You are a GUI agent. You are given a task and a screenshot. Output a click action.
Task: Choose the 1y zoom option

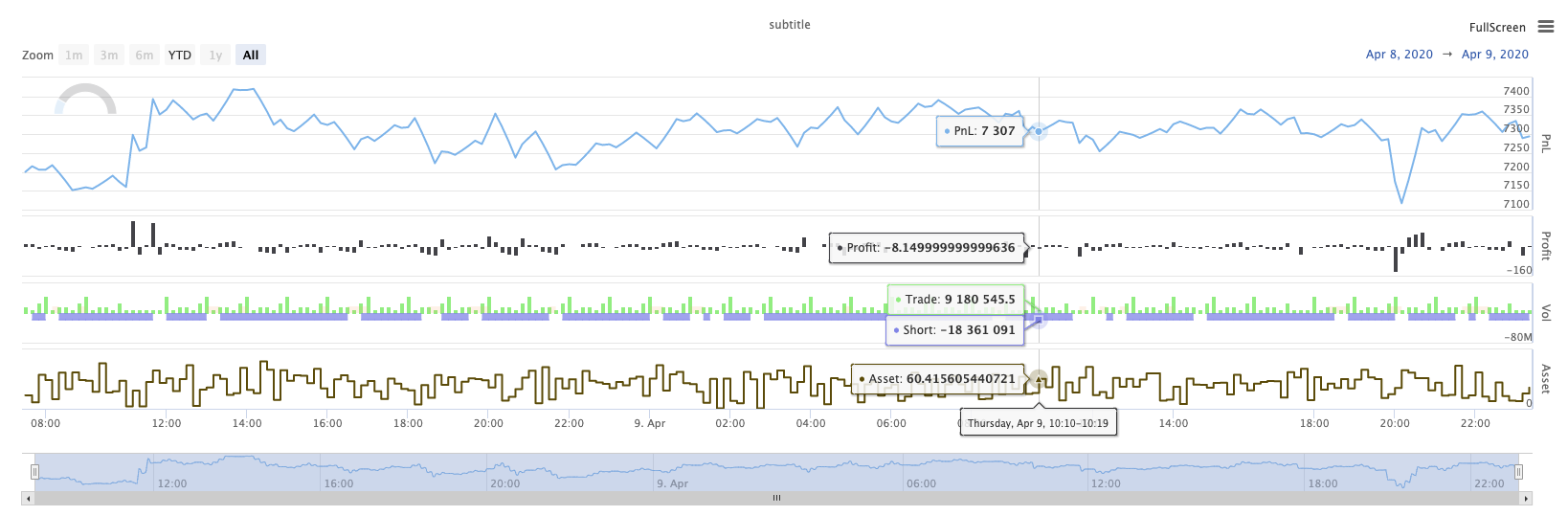(215, 56)
